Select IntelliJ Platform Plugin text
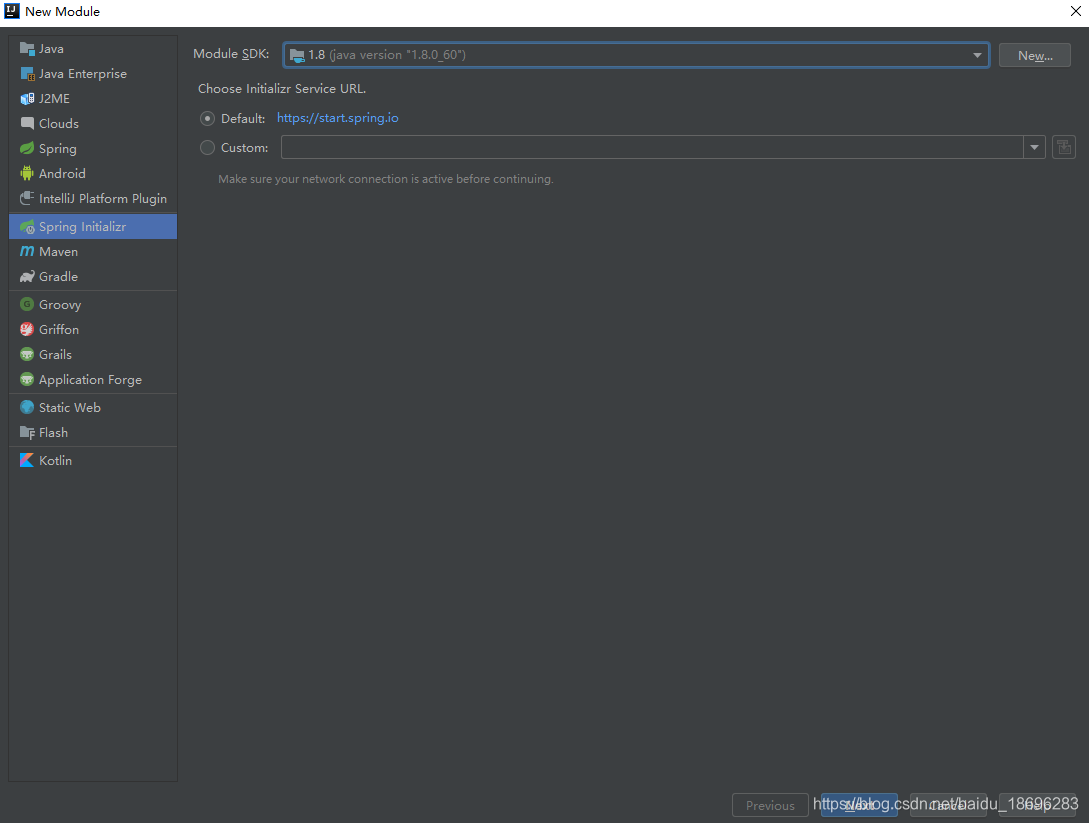 coord(103,199)
